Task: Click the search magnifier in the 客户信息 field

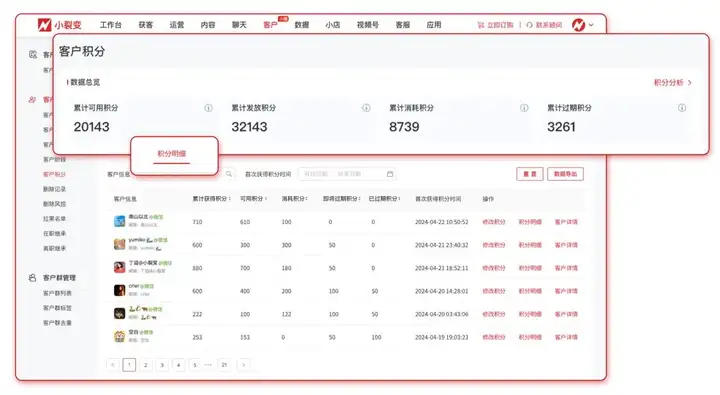Action: pos(229,174)
